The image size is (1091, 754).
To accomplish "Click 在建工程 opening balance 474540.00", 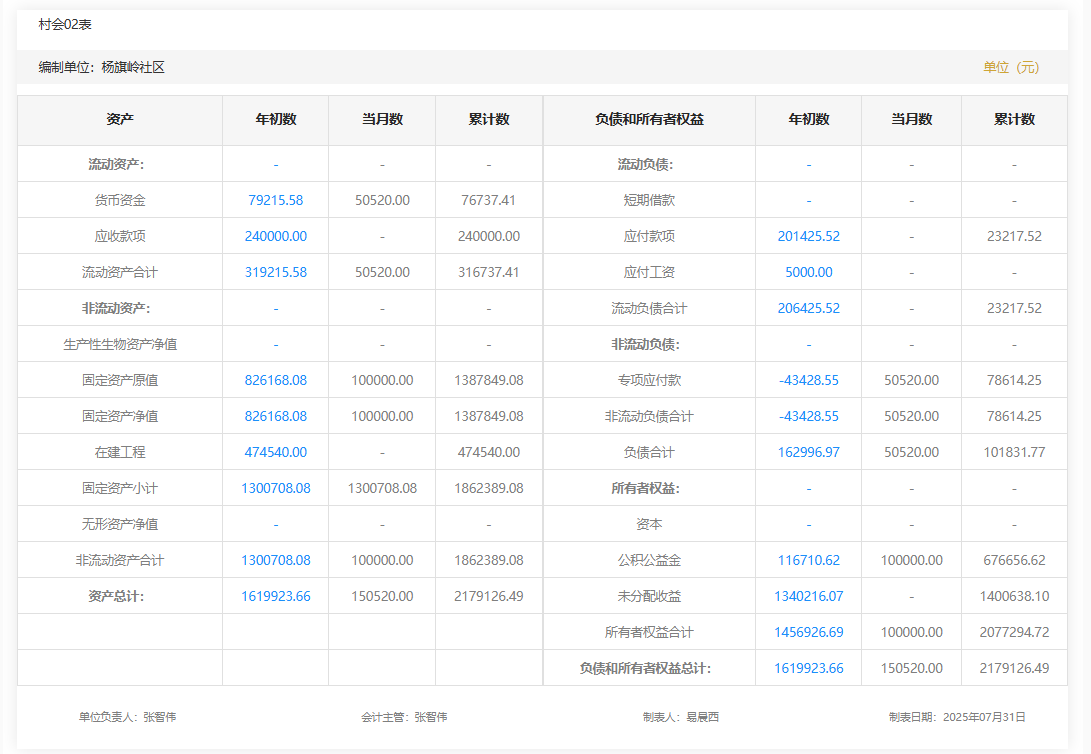I will pos(275,452).
